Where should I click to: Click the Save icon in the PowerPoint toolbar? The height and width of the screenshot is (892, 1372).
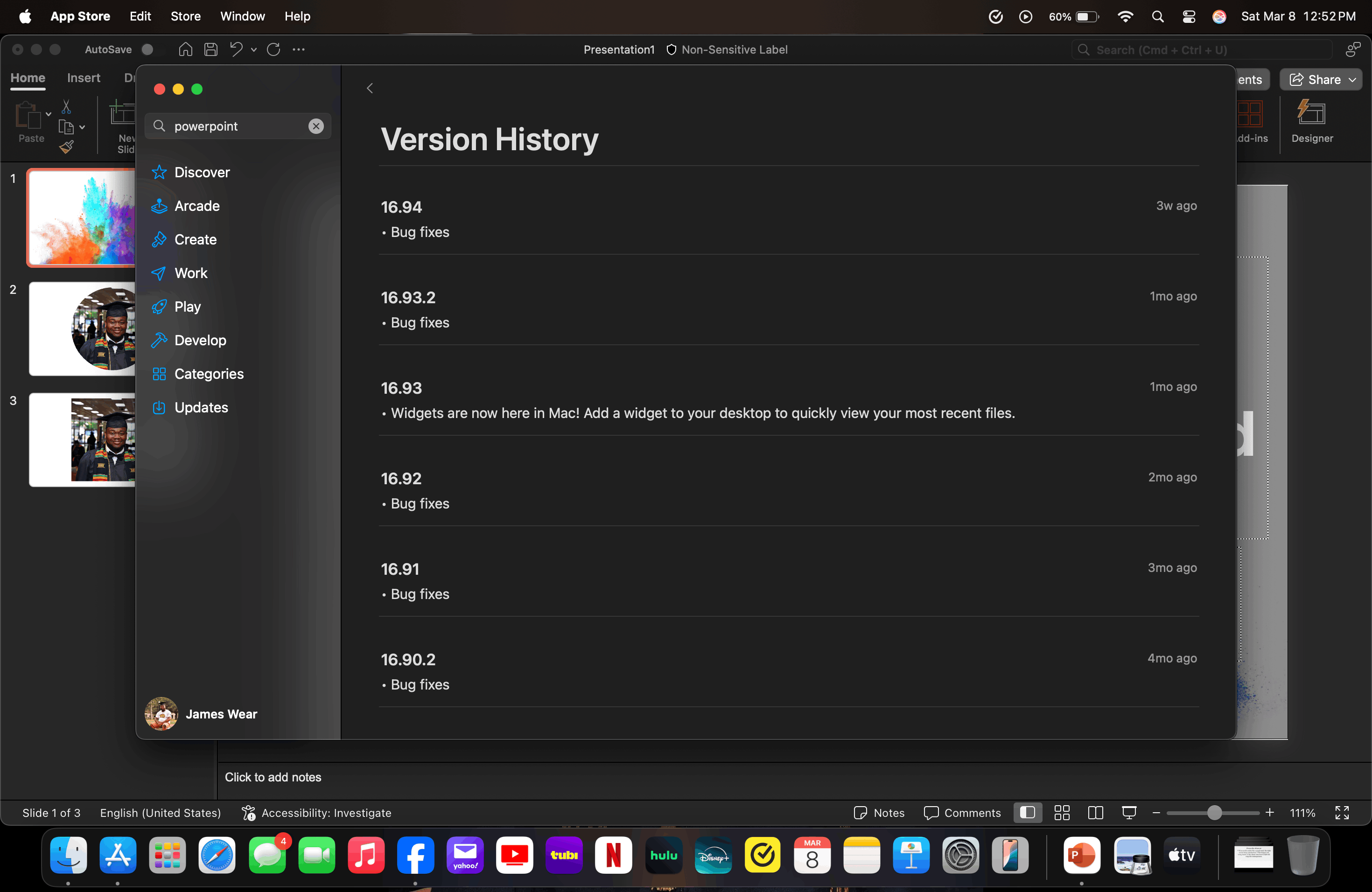tap(211, 49)
